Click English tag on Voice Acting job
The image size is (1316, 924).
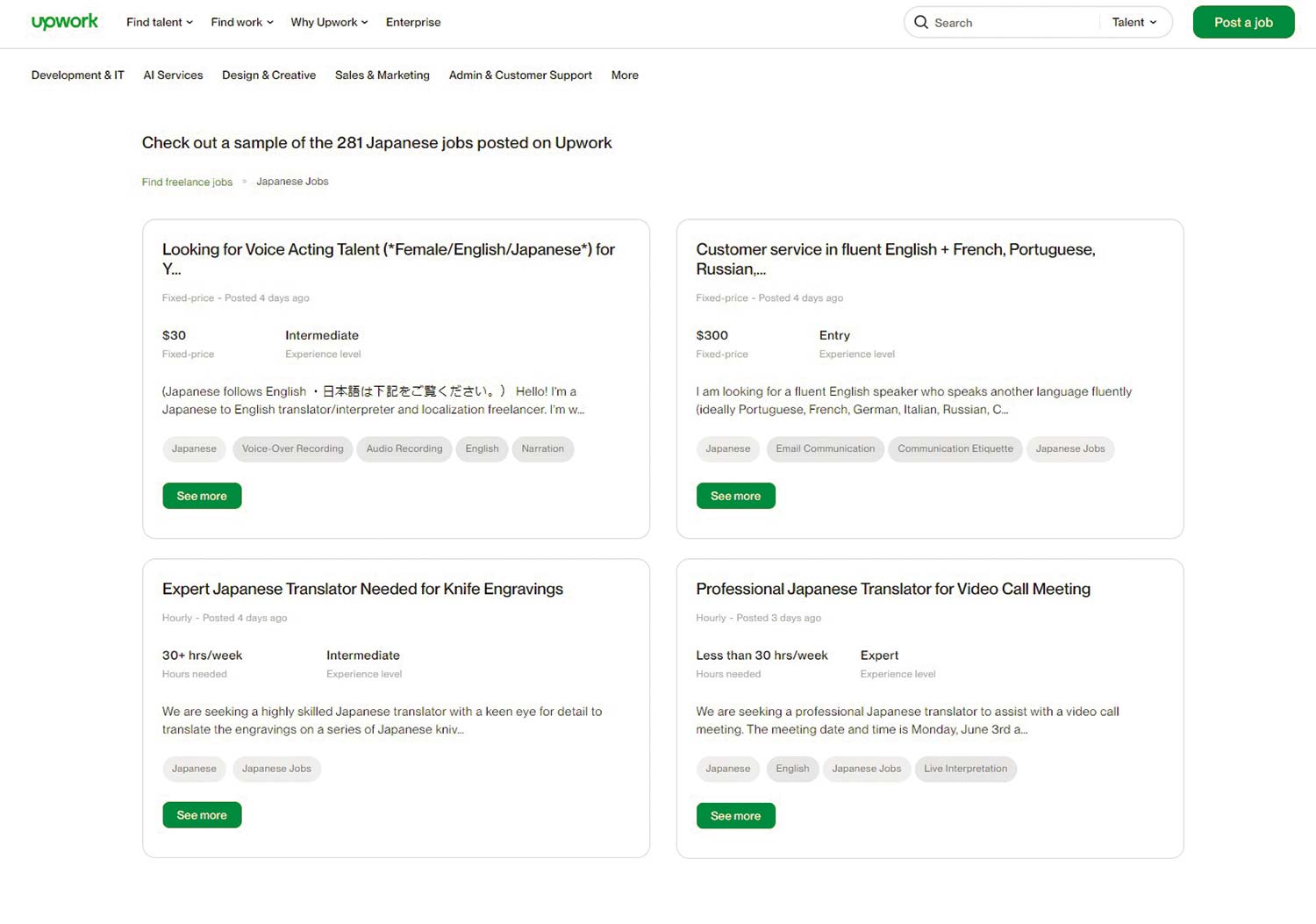[x=482, y=448]
